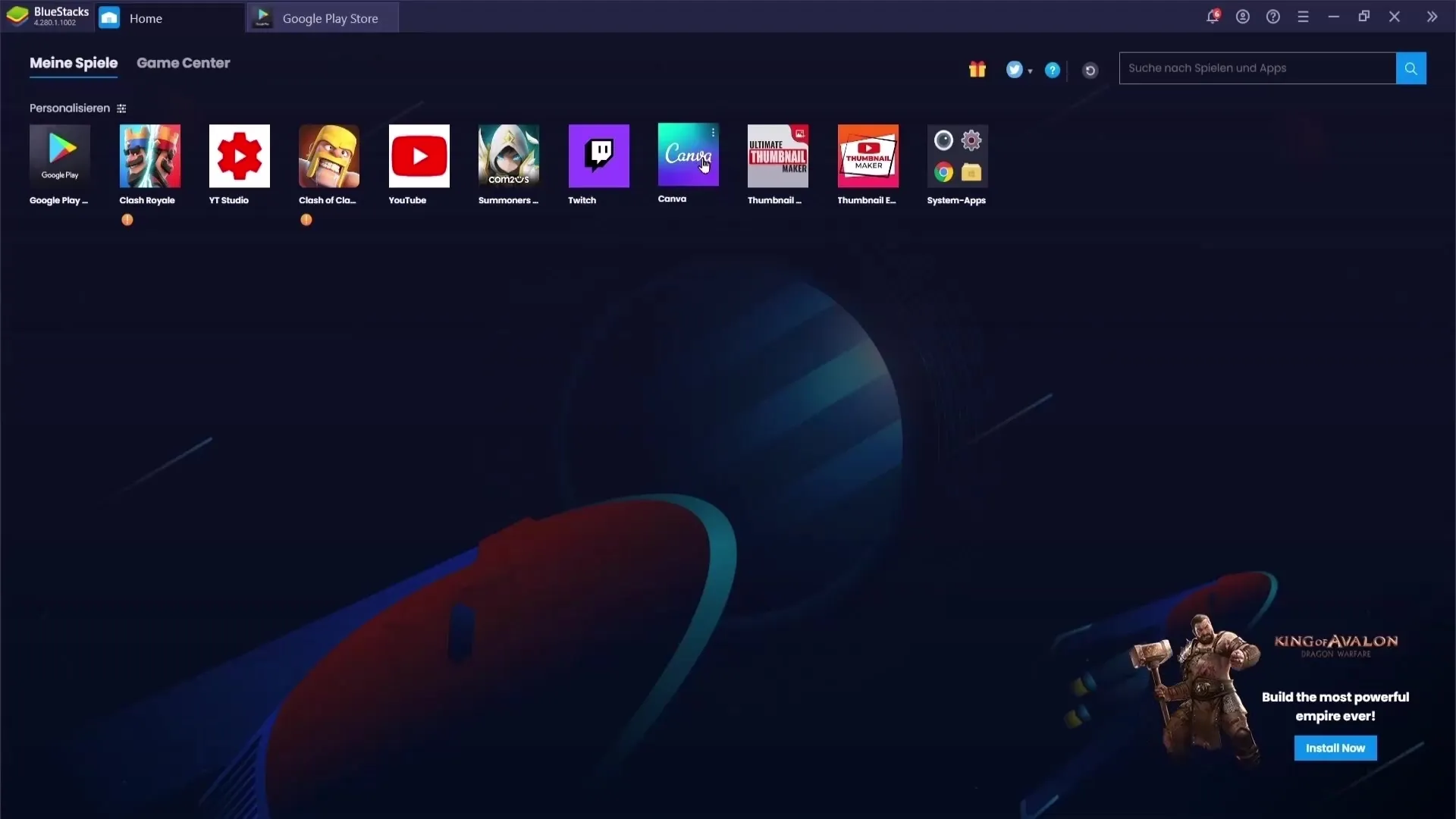The image size is (1456, 819).
Task: Click the Chrome icon inside System-Apps
Action: (943, 172)
